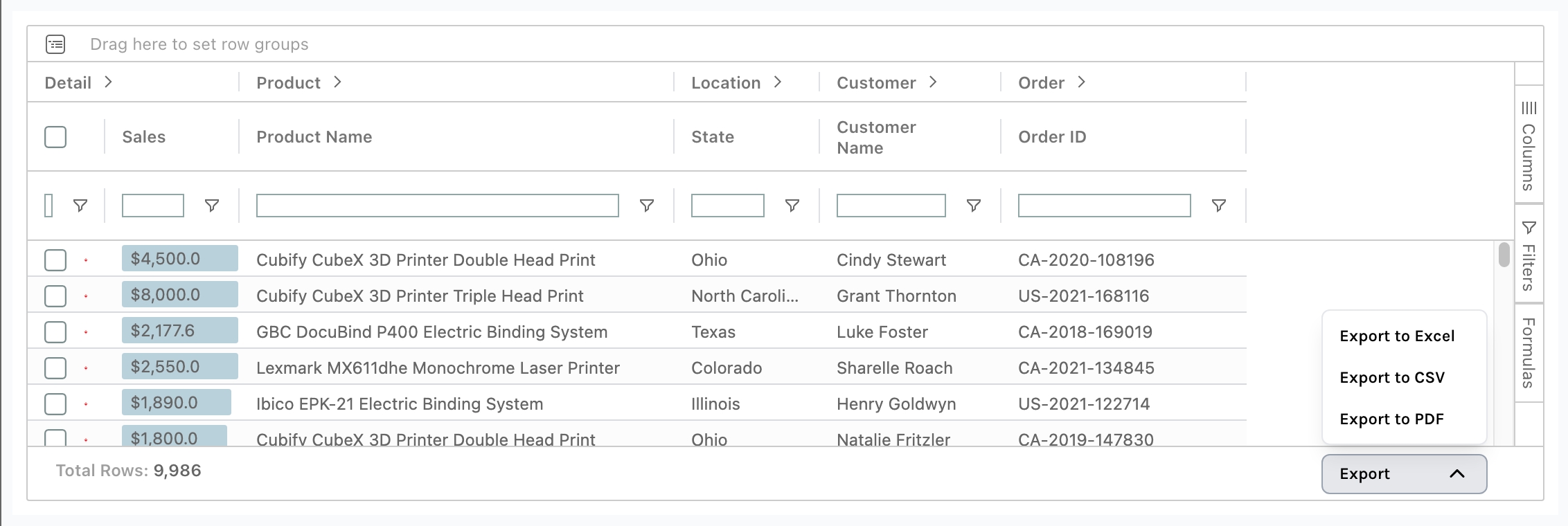Expand the Detail column group
This screenshot has height=526, width=1568.
pos(108,82)
